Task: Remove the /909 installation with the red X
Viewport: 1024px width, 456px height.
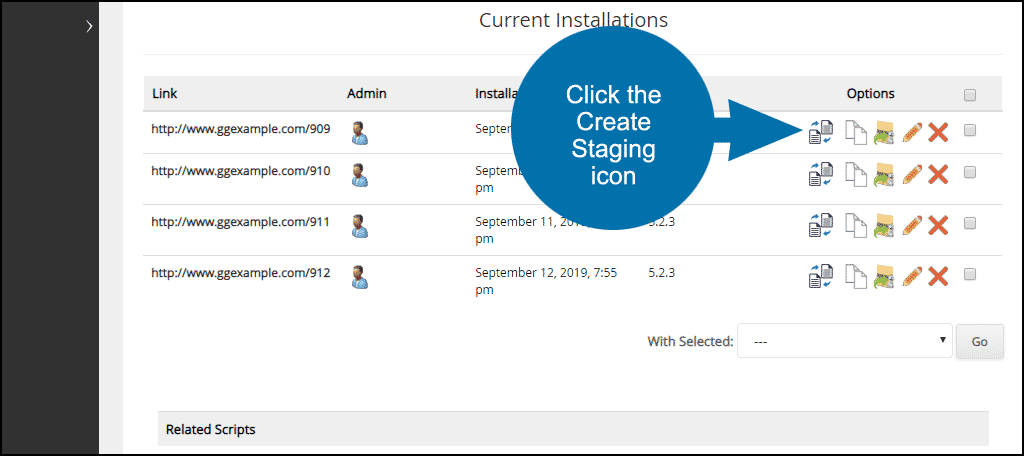Action: click(x=938, y=132)
